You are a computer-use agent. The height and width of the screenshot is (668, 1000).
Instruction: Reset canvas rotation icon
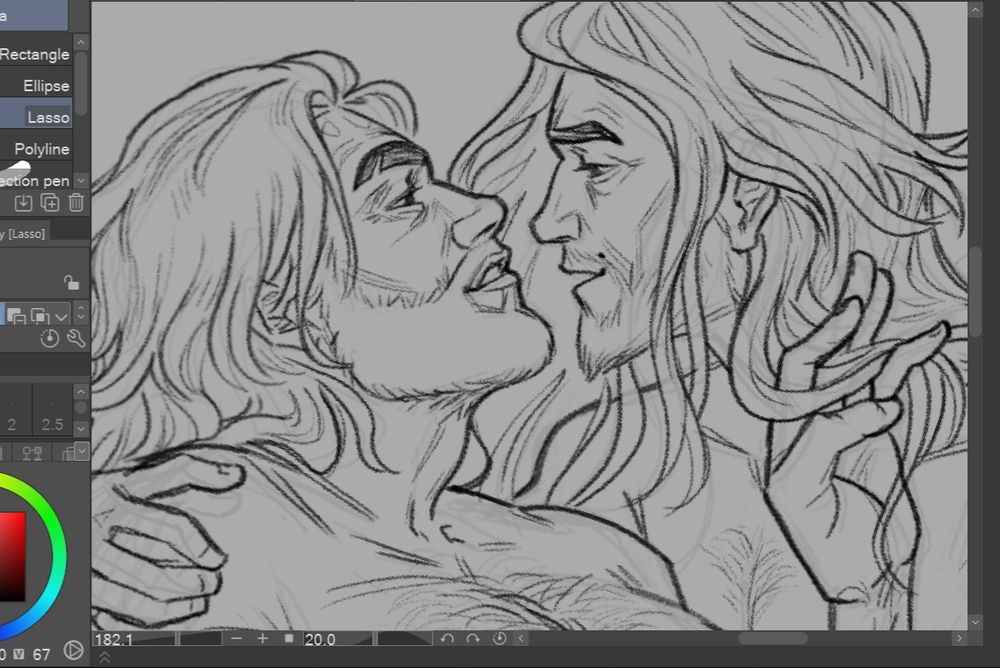pos(499,638)
